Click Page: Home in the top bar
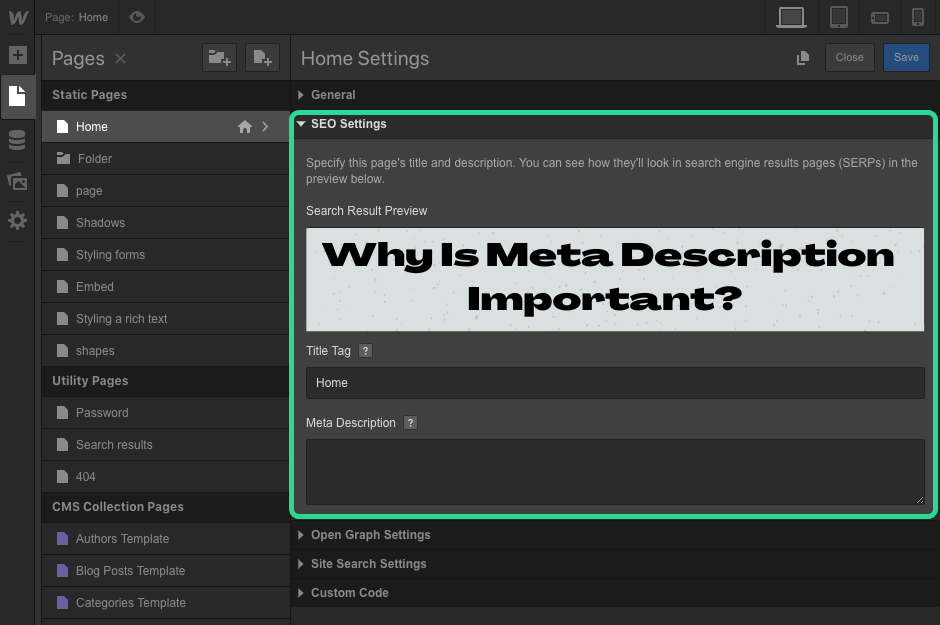The image size is (940, 625). pos(78,16)
